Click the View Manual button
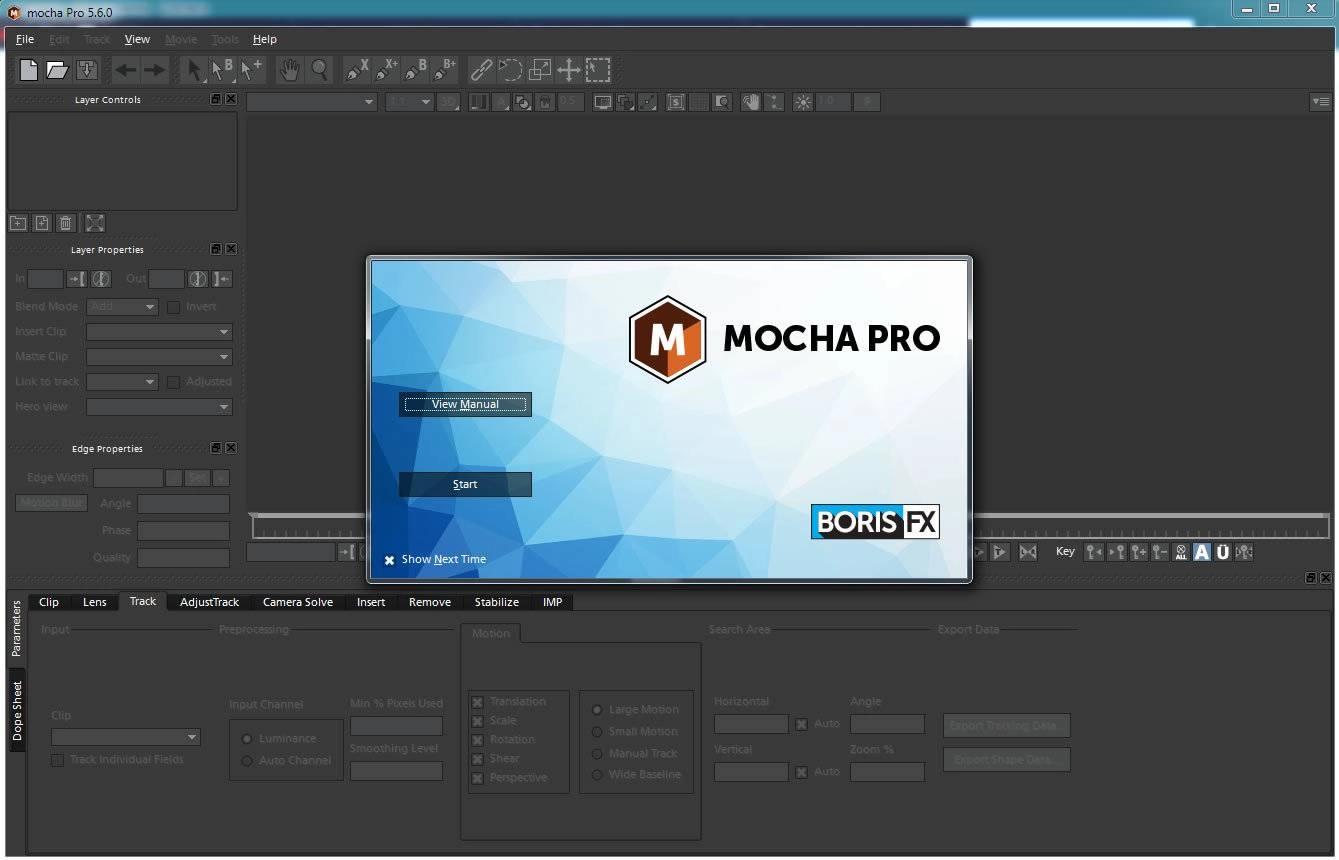This screenshot has width=1339, height=860. (465, 404)
